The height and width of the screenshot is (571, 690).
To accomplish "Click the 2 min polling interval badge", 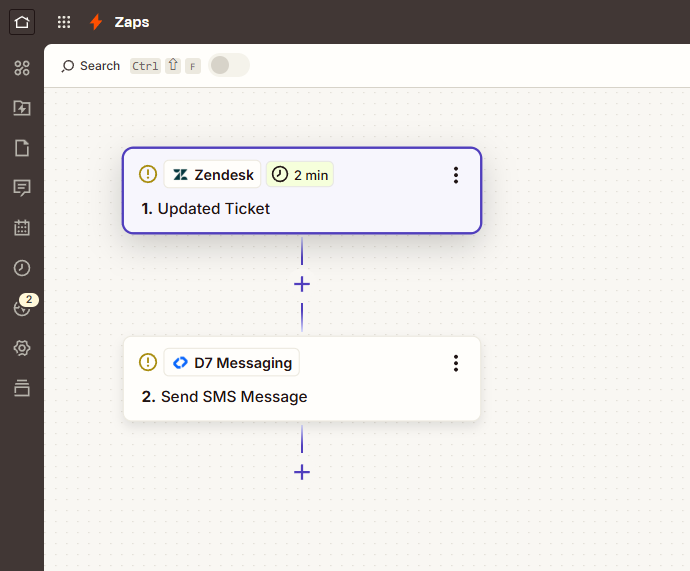I will click(x=300, y=175).
